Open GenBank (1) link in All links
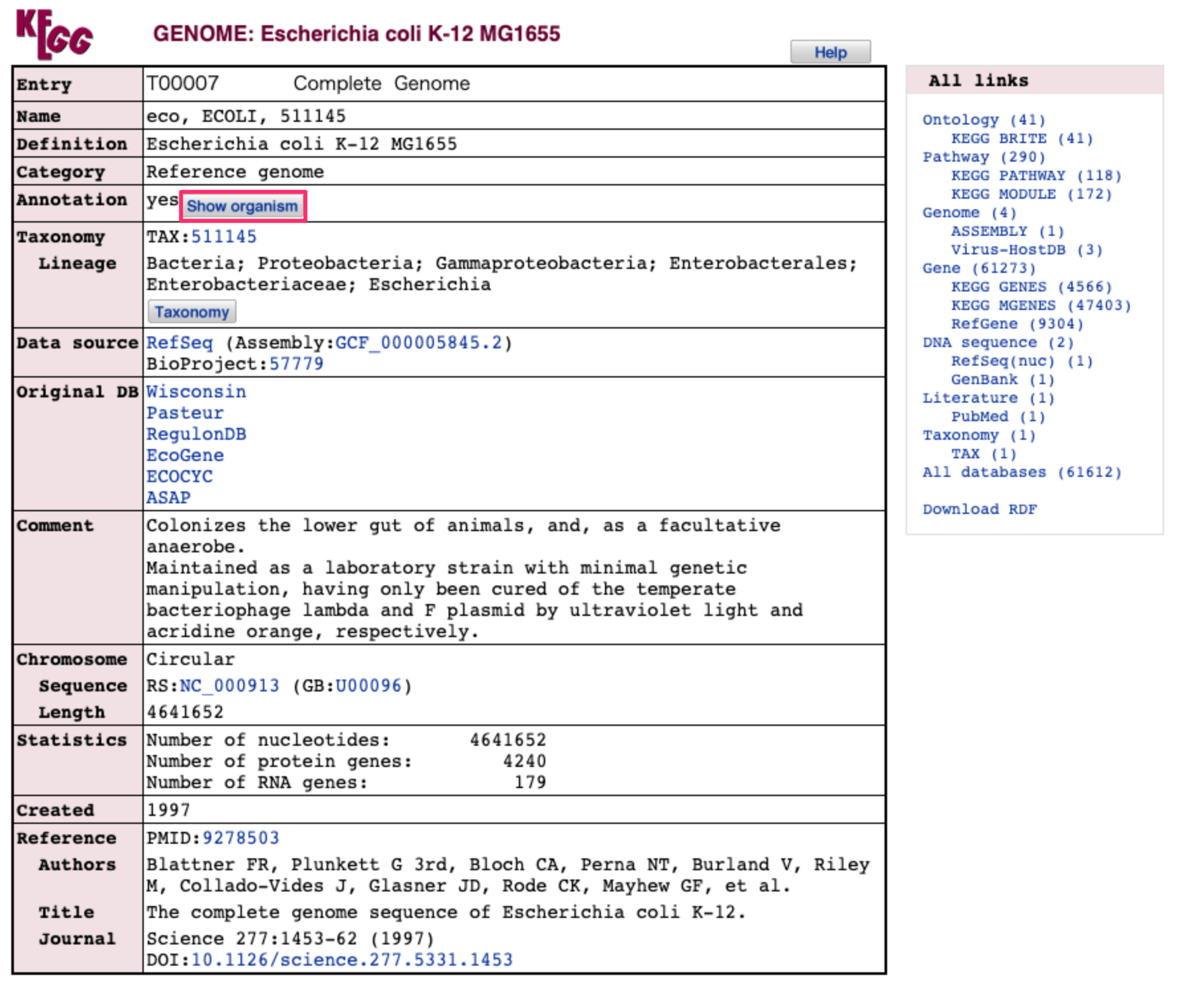 click(1003, 379)
